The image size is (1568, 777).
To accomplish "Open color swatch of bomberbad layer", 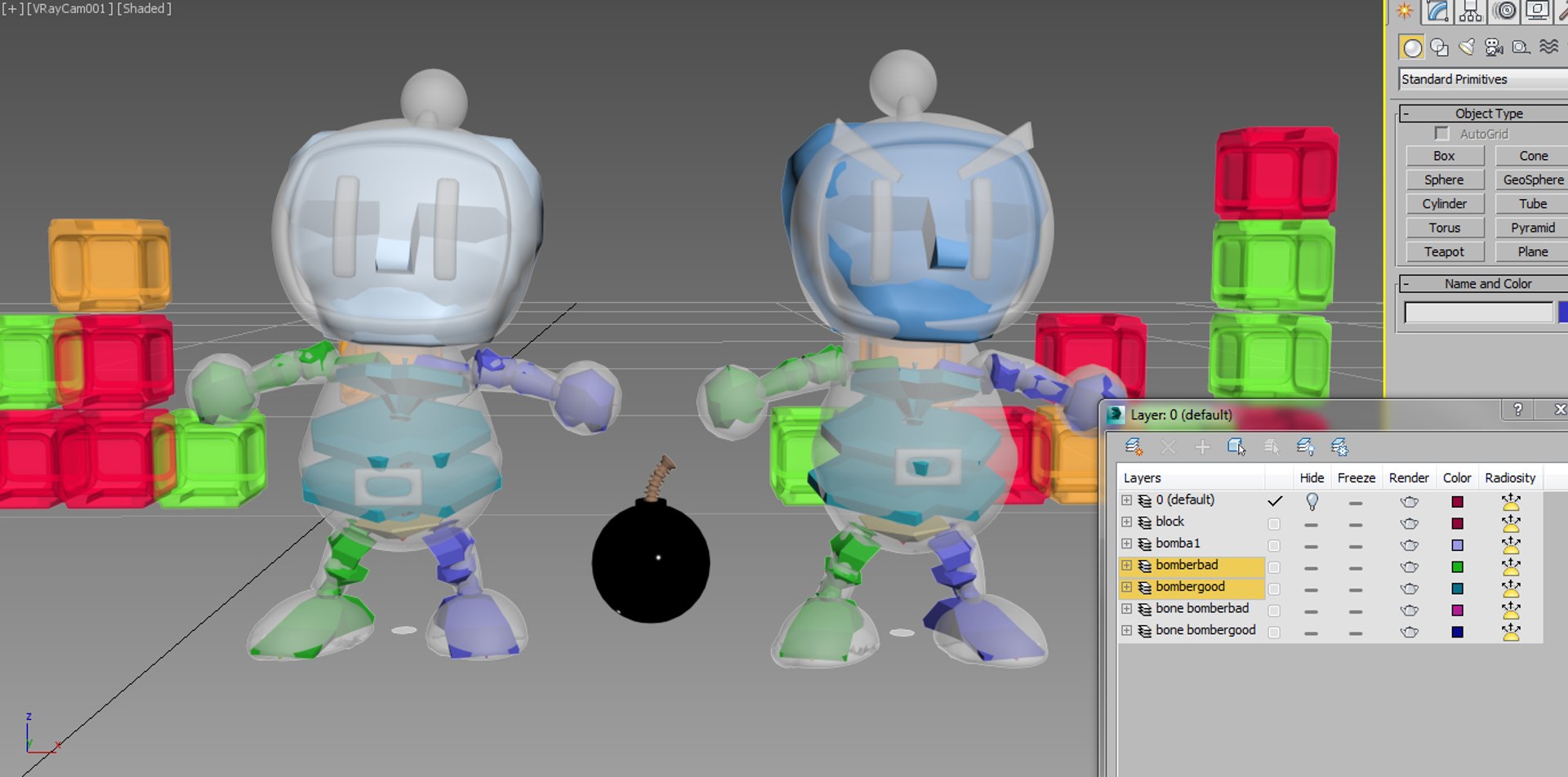I will point(1458,567).
